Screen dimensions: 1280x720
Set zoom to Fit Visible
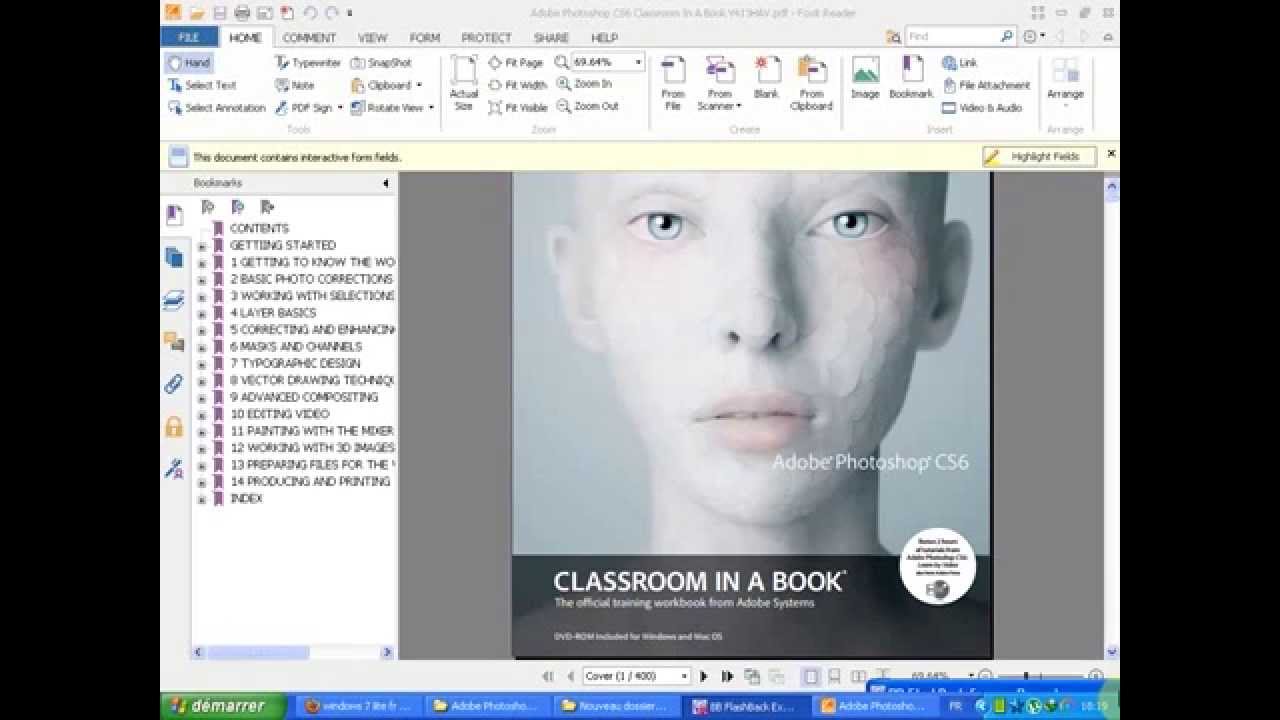point(517,107)
